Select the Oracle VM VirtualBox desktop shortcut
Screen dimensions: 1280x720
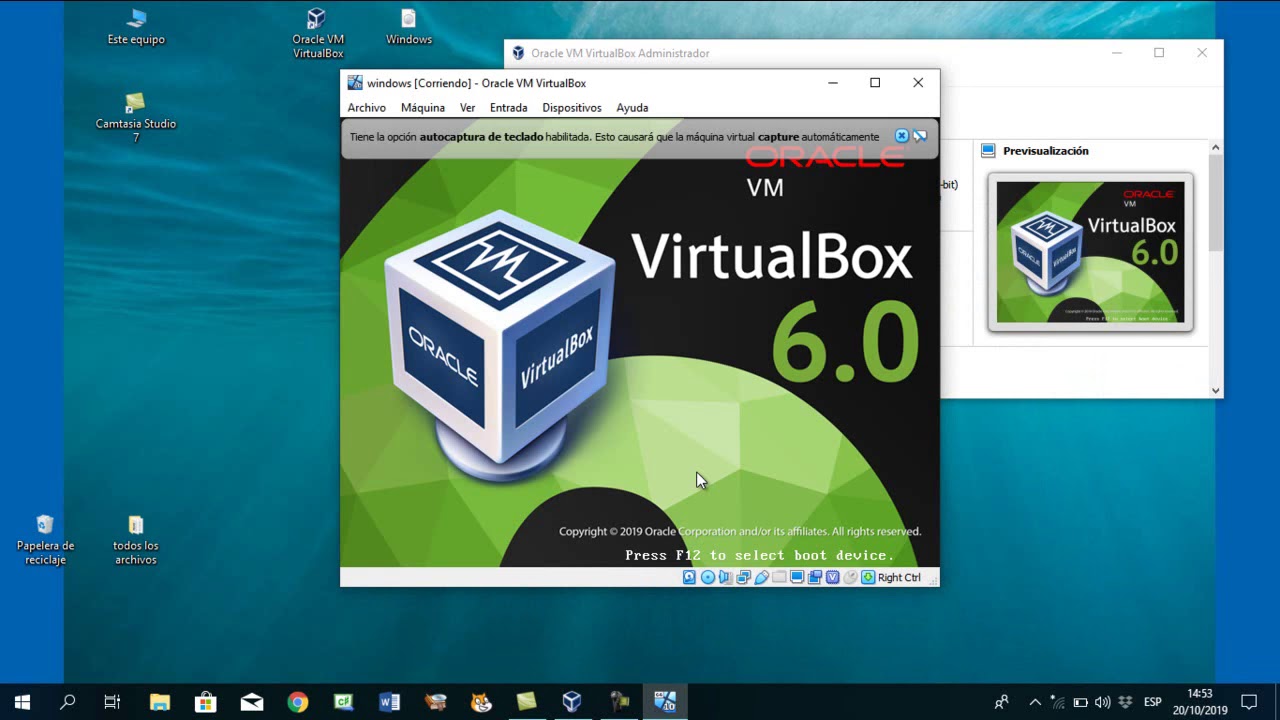click(318, 33)
